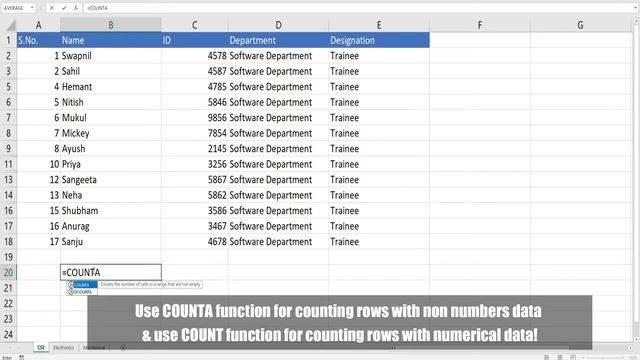
Task: Click the vertical scrollbar up arrow
Action: coord(636,21)
